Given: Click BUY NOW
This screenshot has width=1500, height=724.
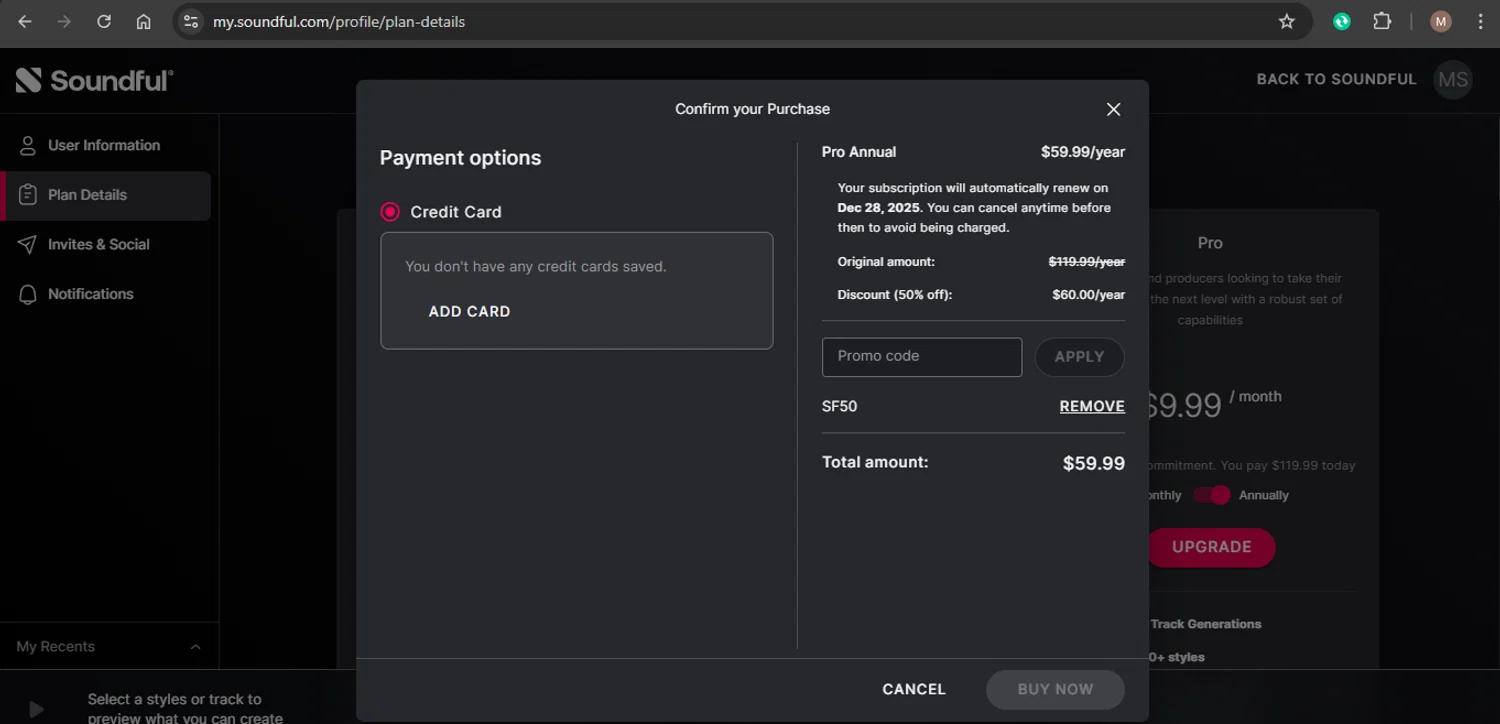Looking at the screenshot, I should click(1055, 689).
